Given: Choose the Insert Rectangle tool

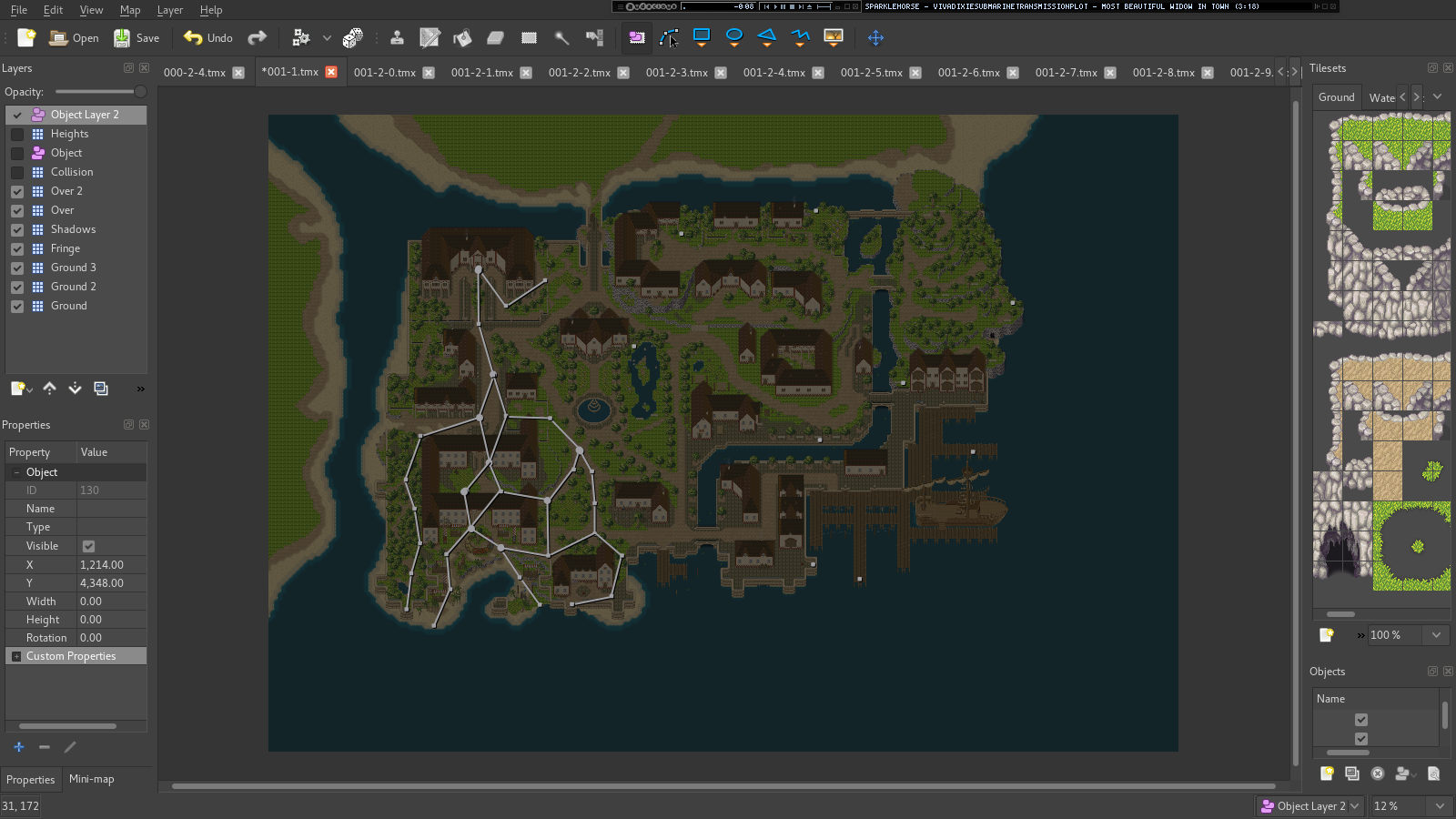Looking at the screenshot, I should [x=702, y=37].
